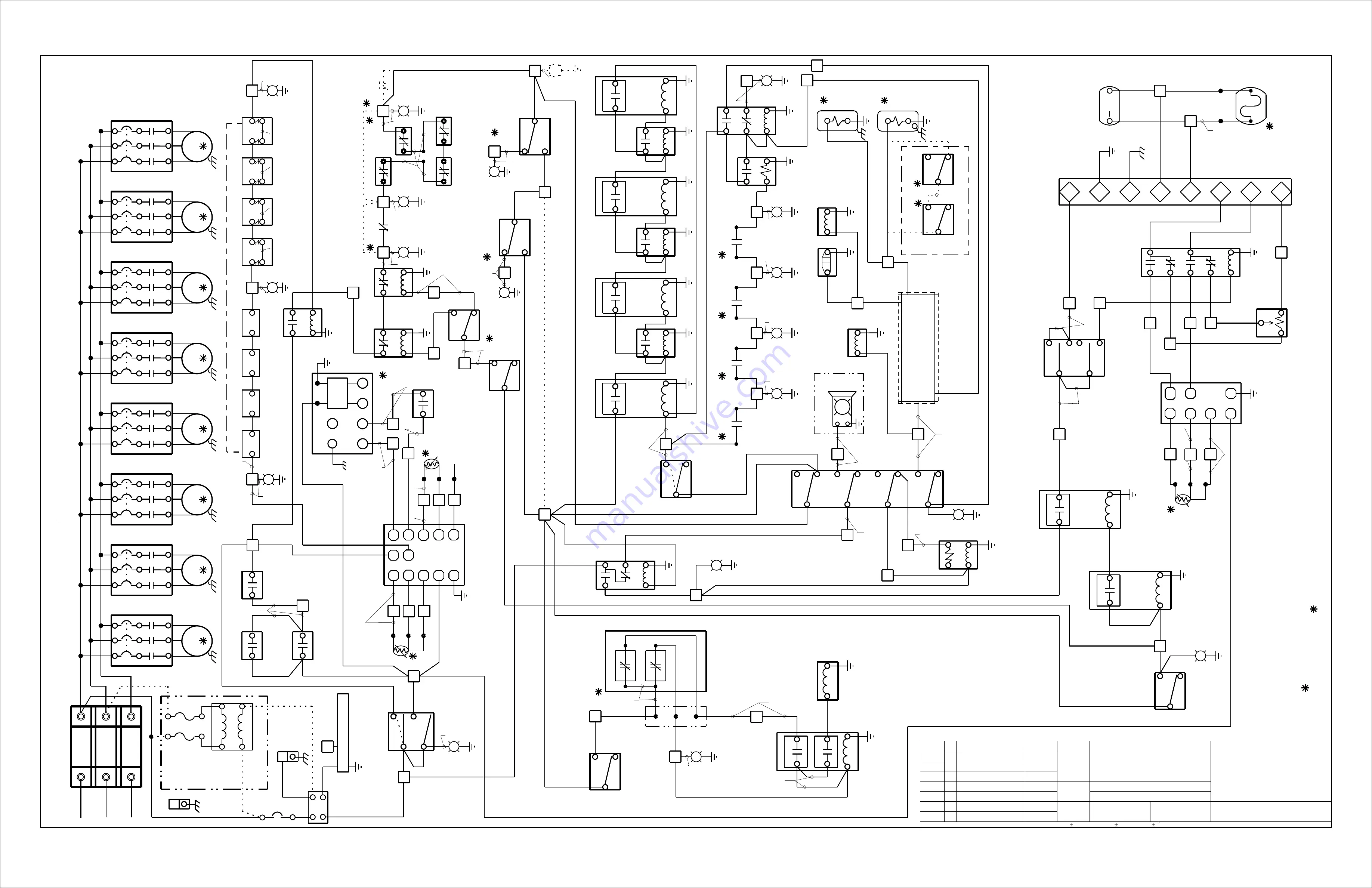Select the eight-pin connector on right

tap(1201, 403)
